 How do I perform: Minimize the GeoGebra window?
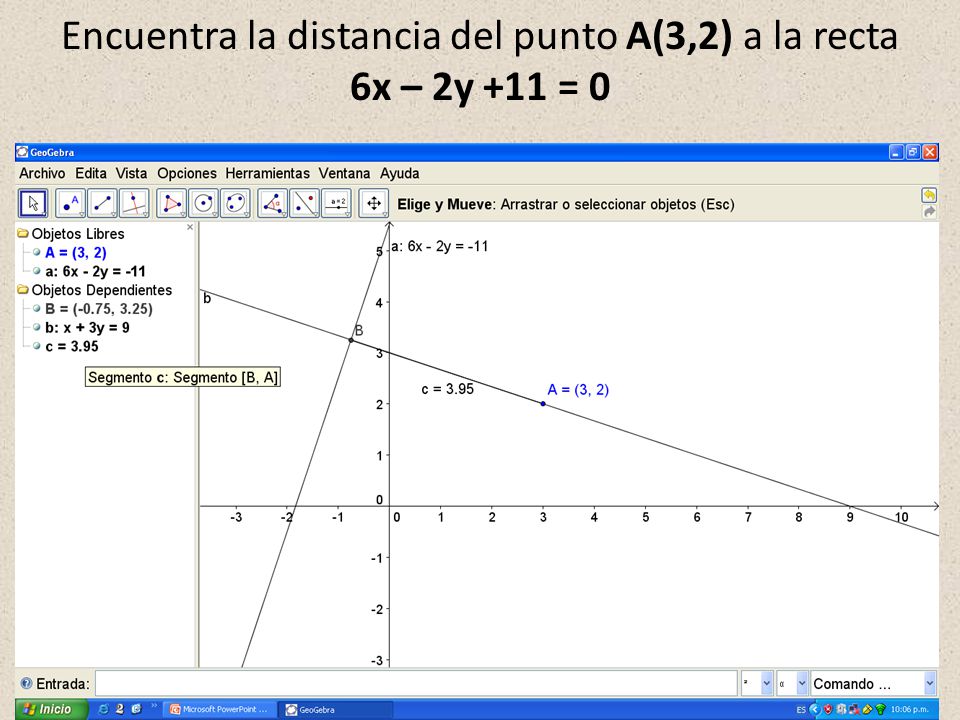(896, 152)
